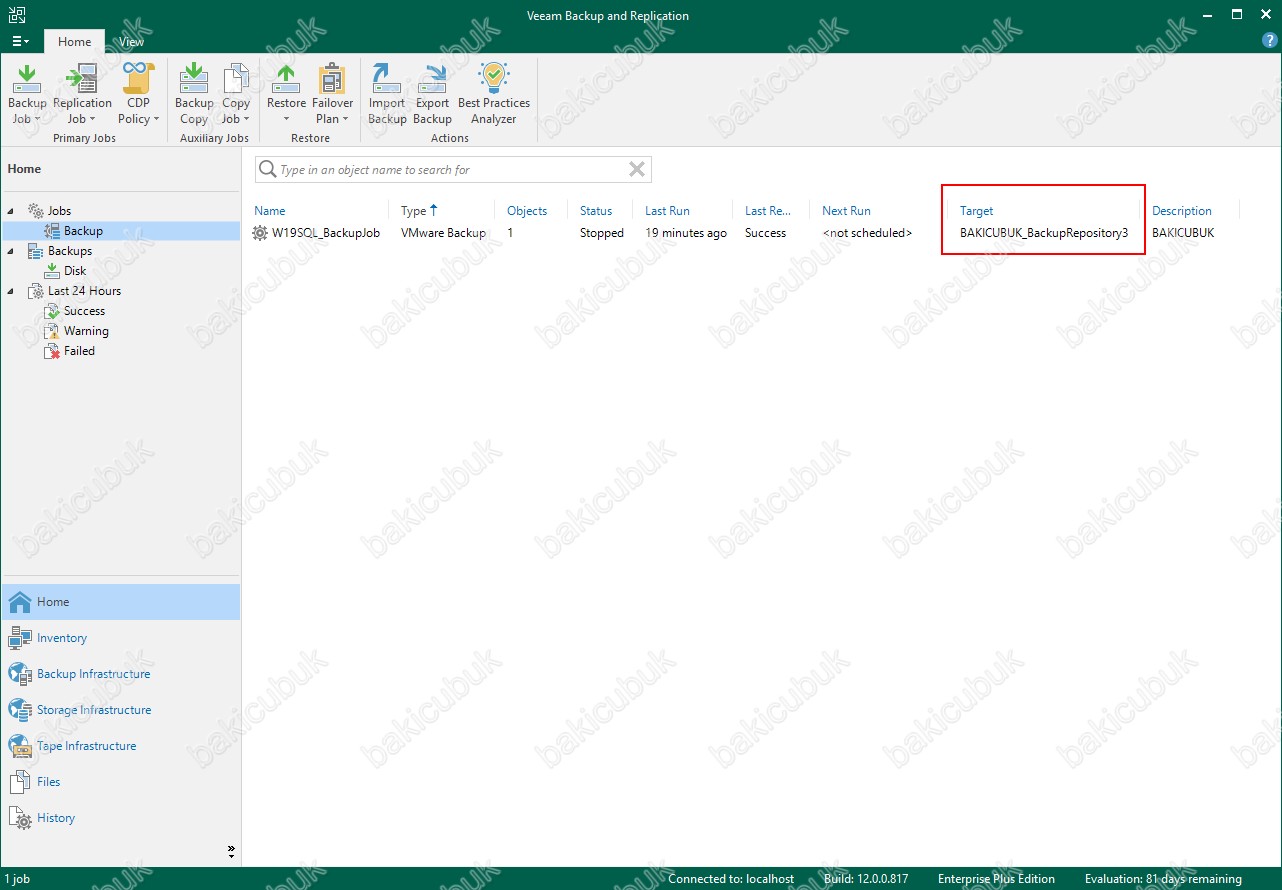Select the Jobs tree item
This screenshot has width=1282, height=890.
point(59,211)
